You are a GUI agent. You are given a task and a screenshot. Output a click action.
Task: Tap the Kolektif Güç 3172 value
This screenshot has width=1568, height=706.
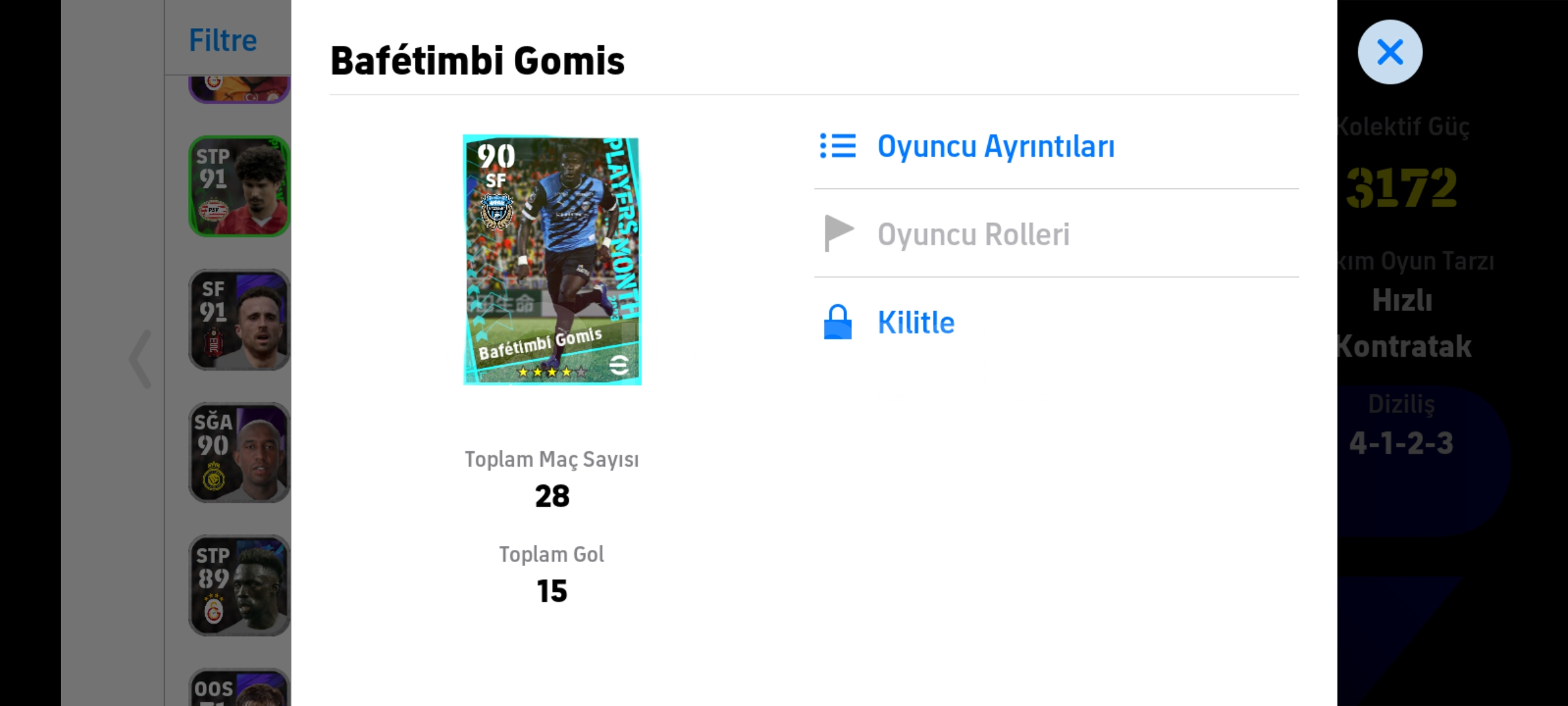click(1401, 188)
